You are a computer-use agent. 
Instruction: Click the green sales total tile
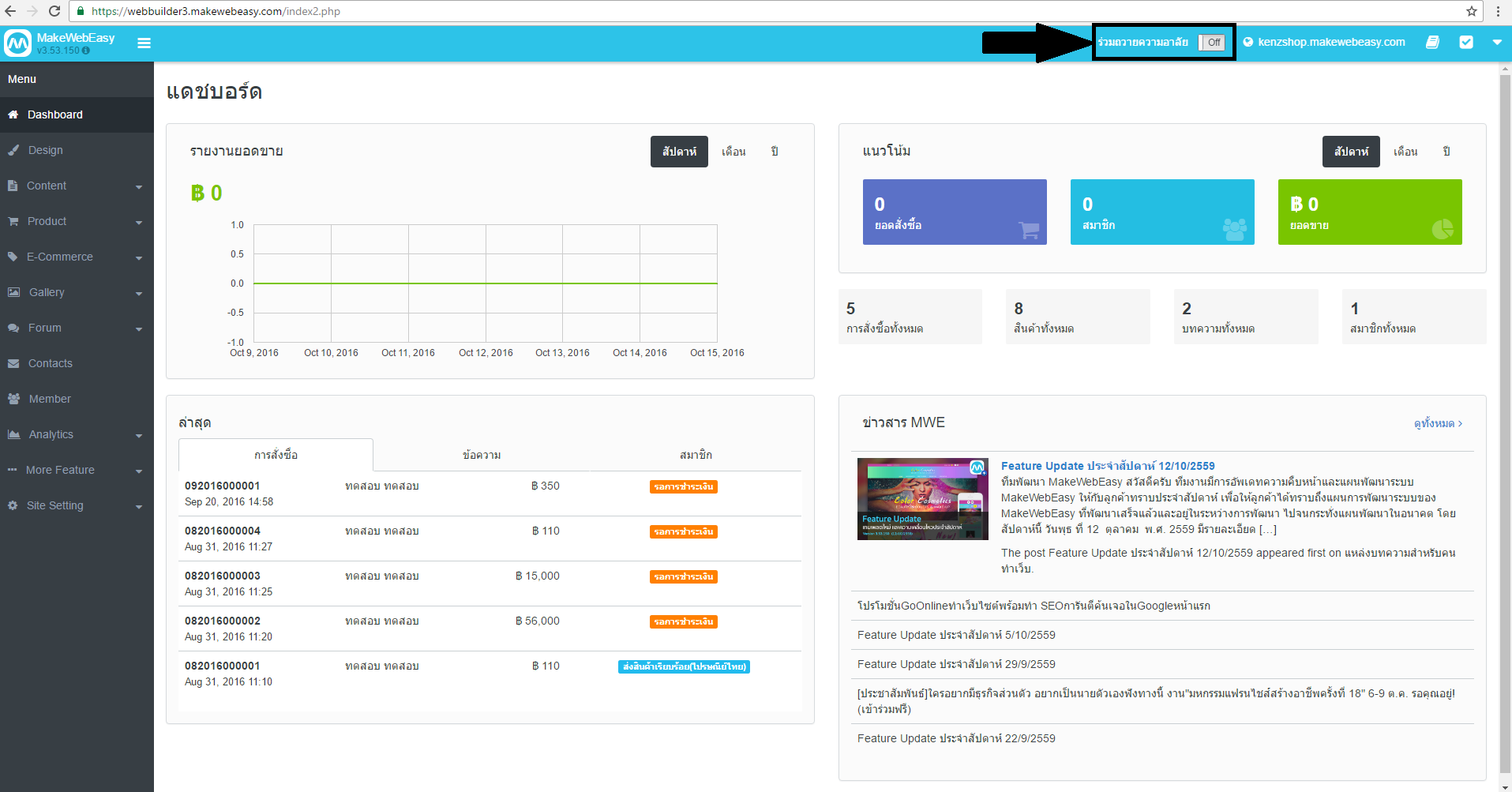(x=1369, y=212)
